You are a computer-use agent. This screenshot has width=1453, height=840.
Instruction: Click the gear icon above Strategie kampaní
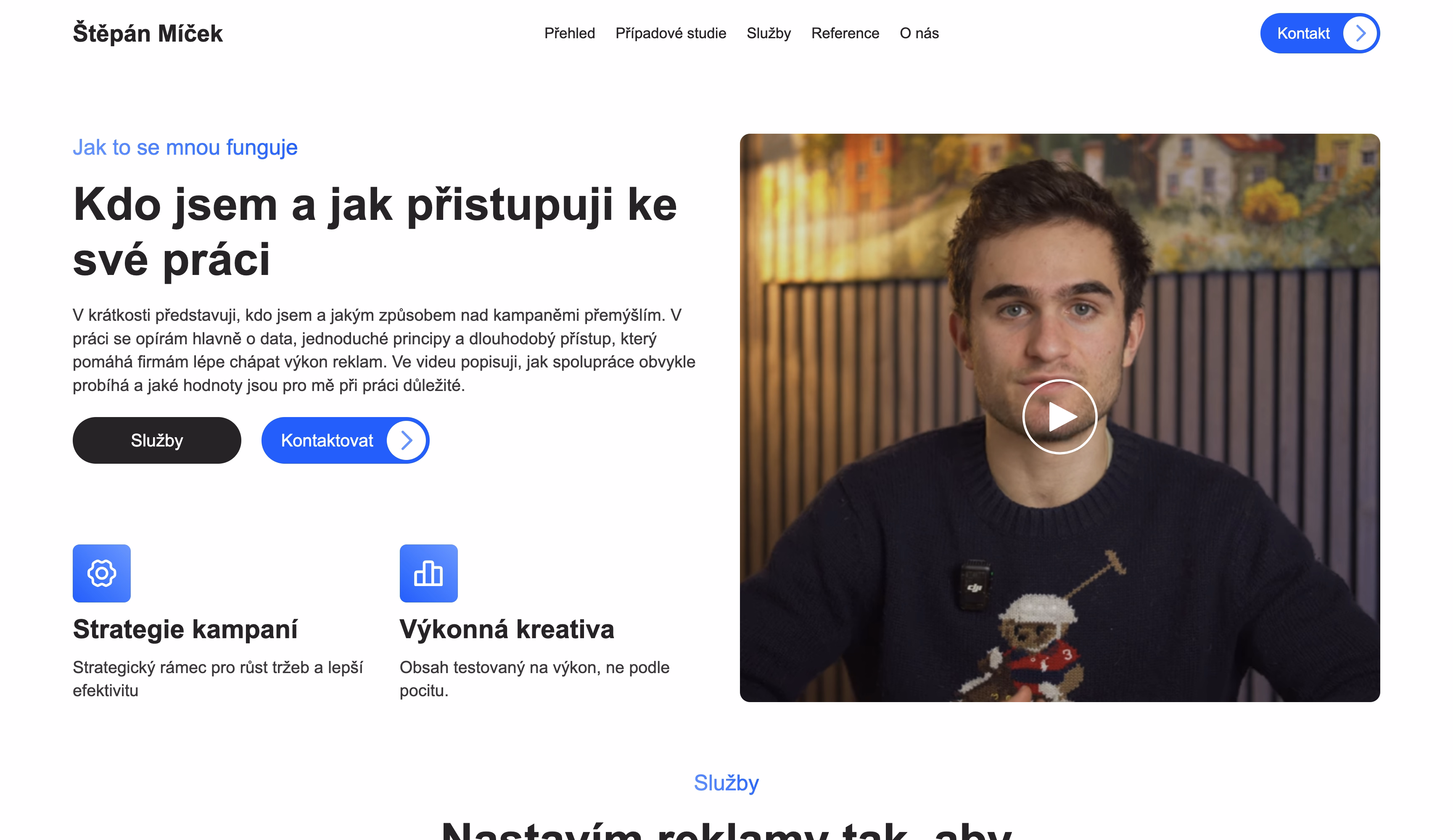(x=101, y=573)
